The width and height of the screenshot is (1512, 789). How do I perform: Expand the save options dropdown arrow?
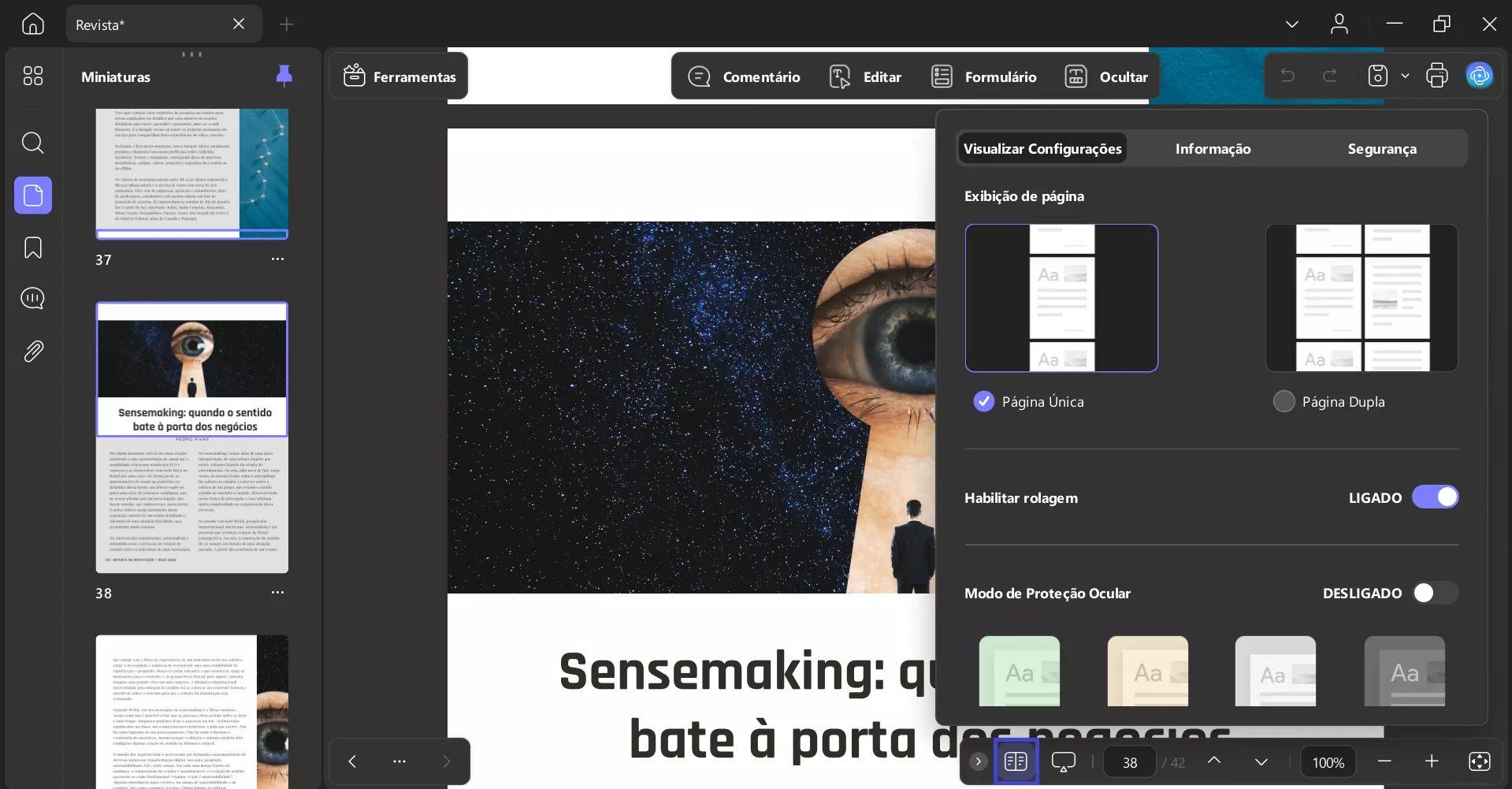1405,76
